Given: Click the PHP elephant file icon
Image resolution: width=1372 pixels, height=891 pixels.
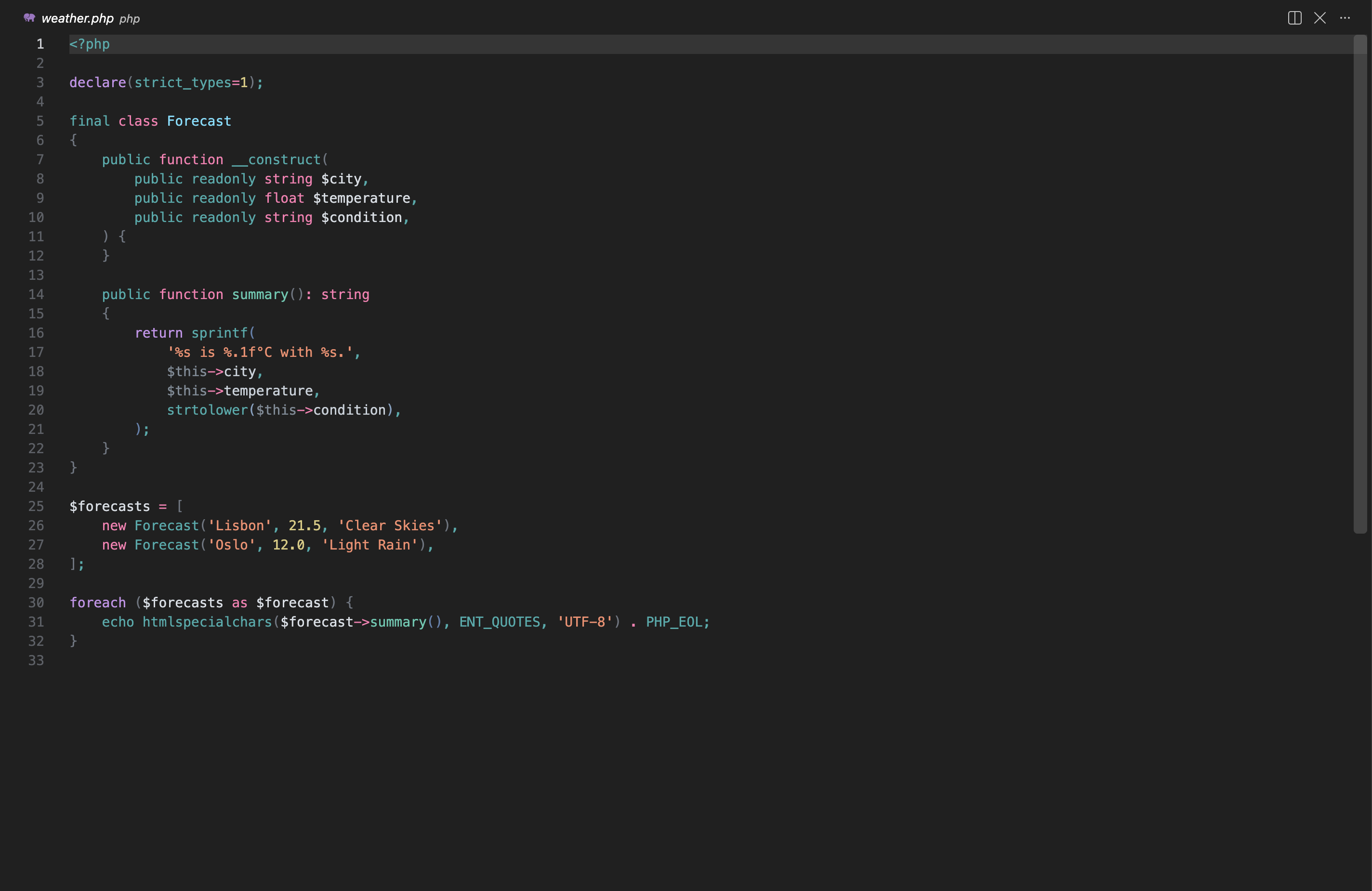Looking at the screenshot, I should click(29, 18).
